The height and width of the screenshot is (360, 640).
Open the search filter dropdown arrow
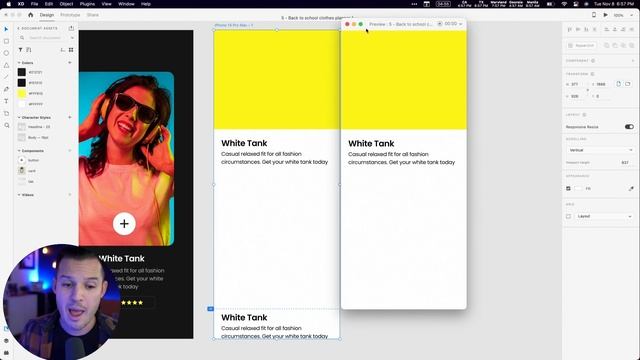click(x=72, y=38)
